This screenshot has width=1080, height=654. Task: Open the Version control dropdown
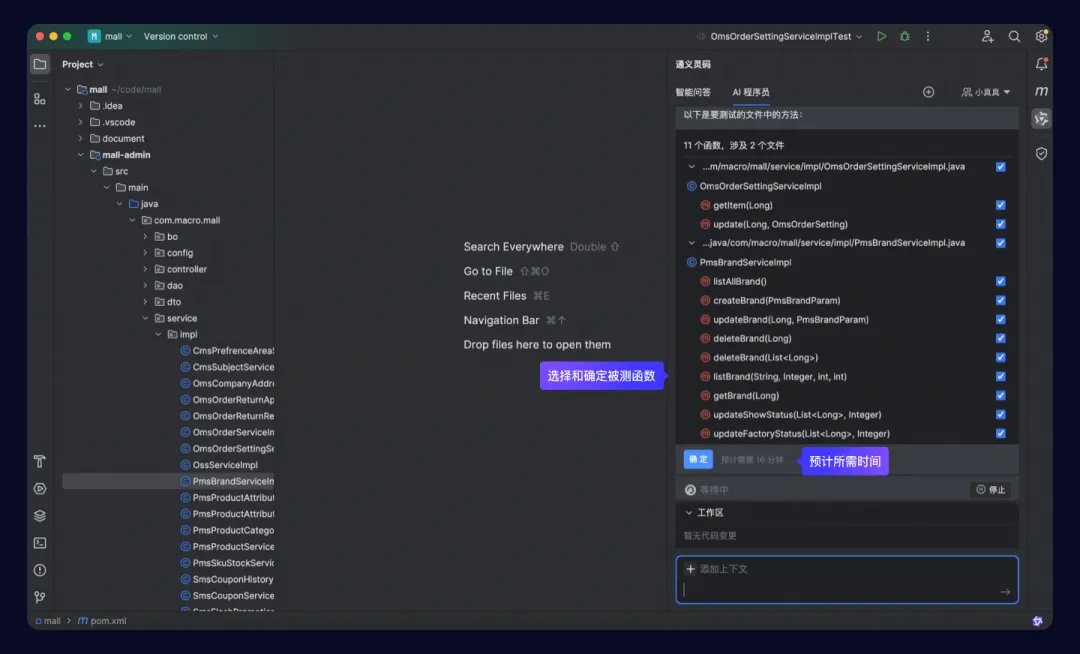tap(180, 36)
